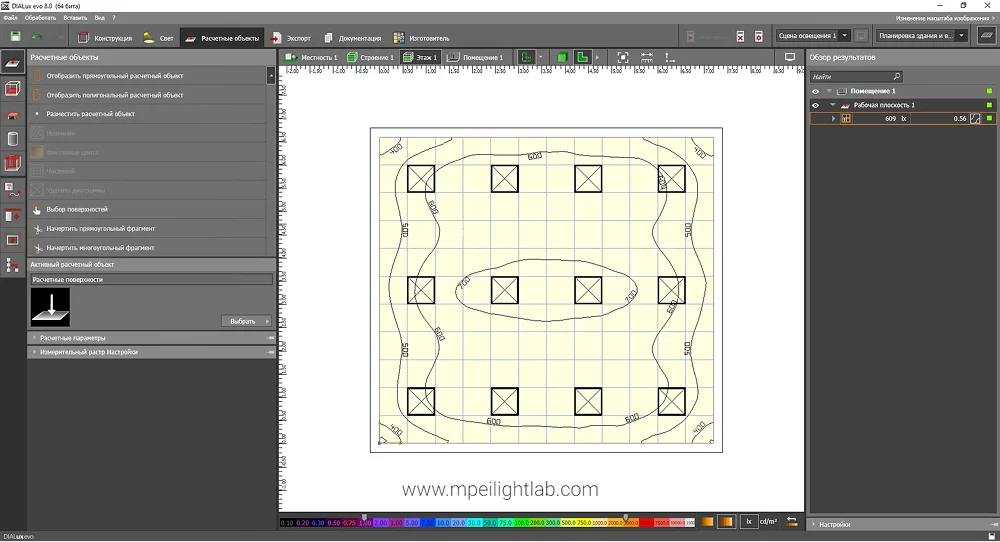The height and width of the screenshot is (542, 1000).
Task: Toggle green status square for Помещение 1
Action: pos(989,91)
